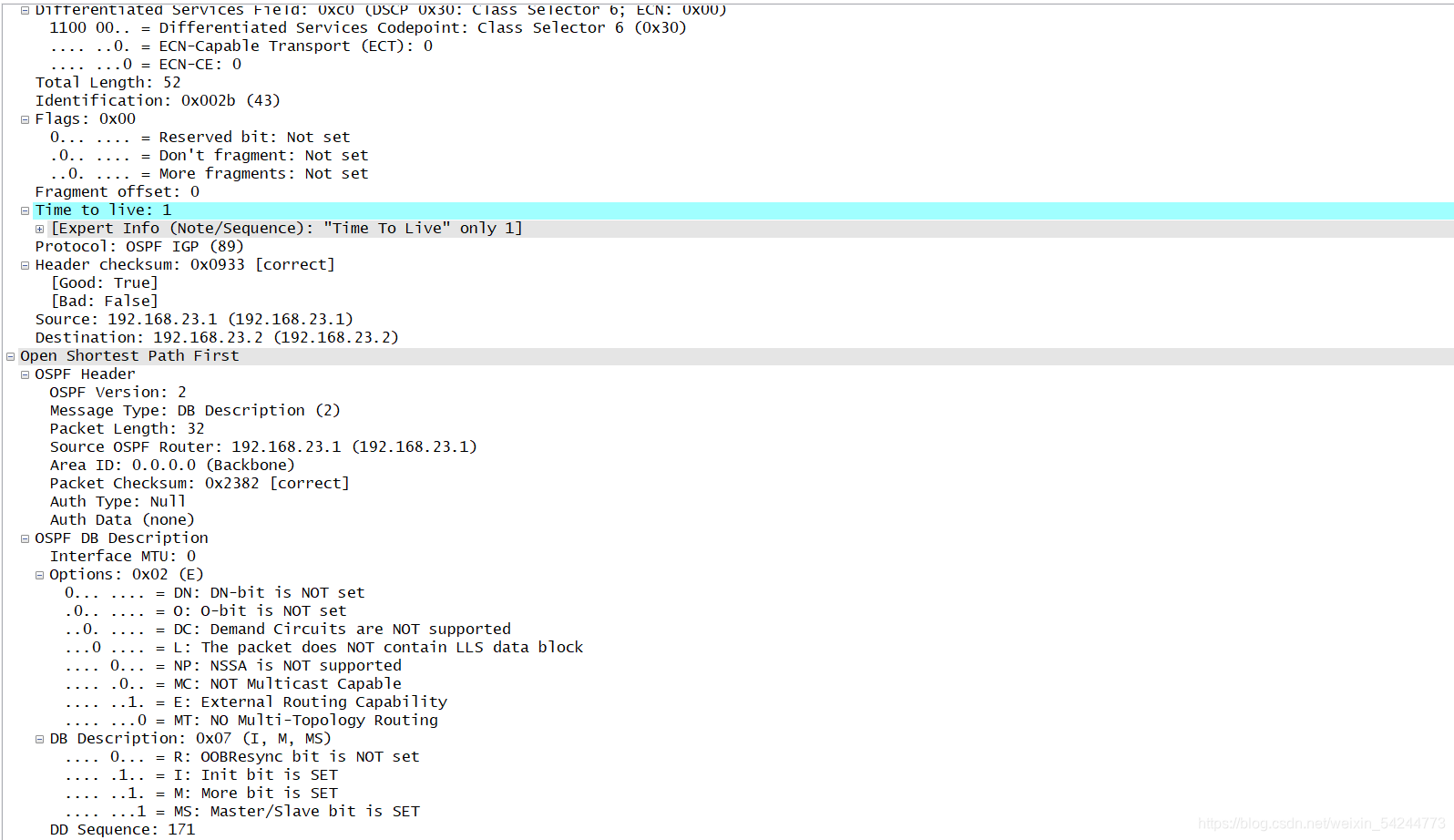
Task: Select the Destination: 192.168.23.2 line
Action: tap(217, 338)
